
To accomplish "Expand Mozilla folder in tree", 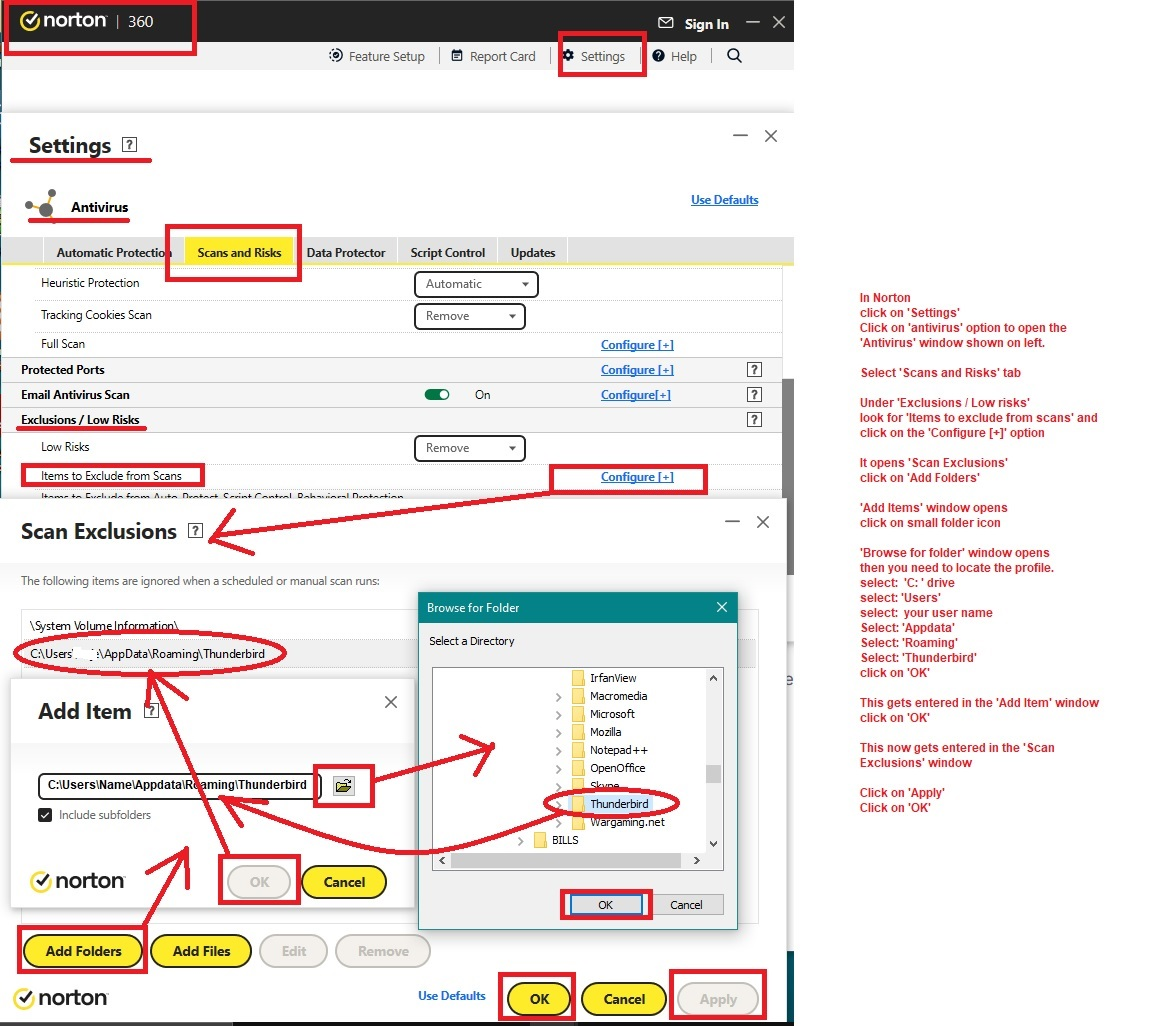I will pyautogui.click(x=558, y=733).
